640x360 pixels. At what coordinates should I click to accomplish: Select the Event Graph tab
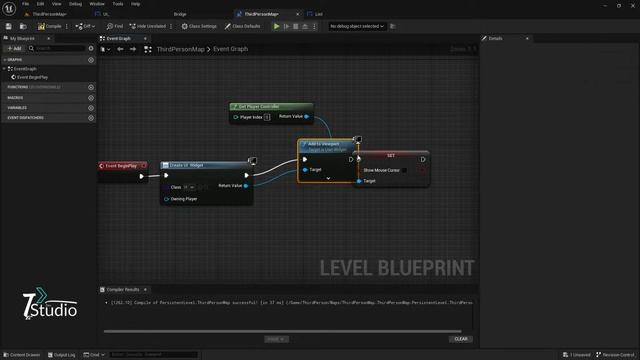(119, 38)
